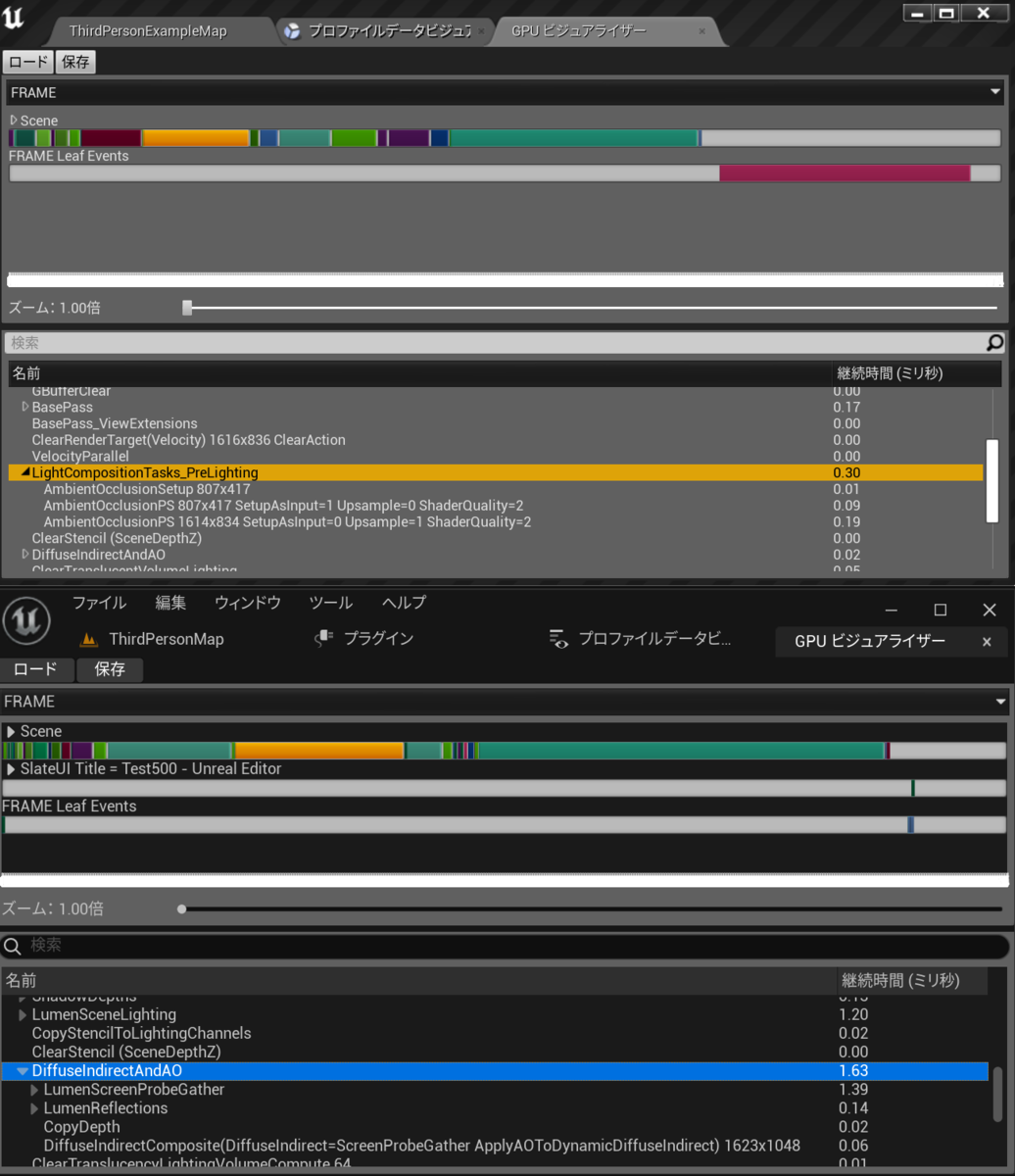Select the ClearRenderTarget(Velocity) 1616x836 row

click(495, 440)
